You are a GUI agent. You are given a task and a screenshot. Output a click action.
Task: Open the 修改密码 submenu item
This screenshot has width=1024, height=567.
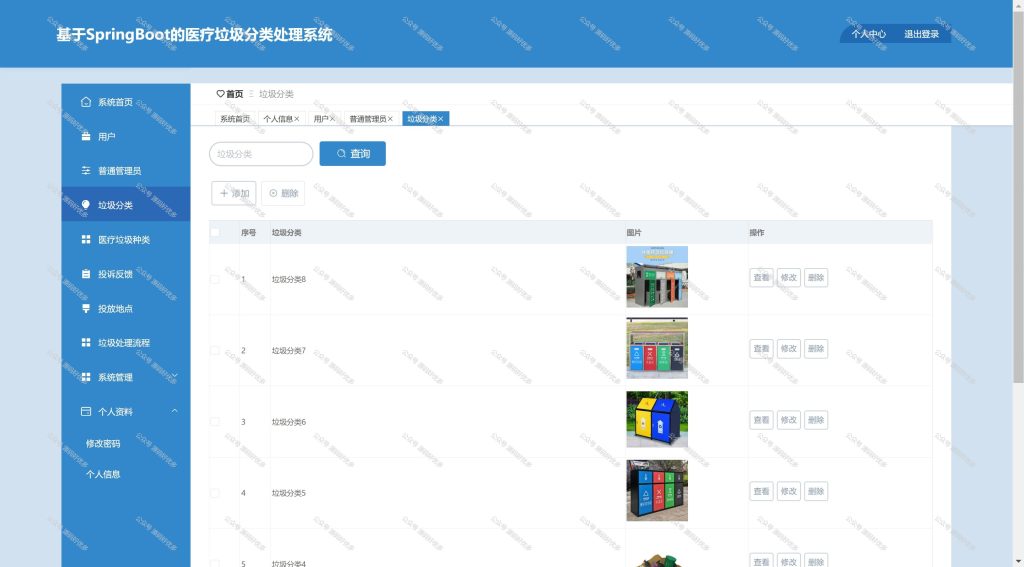tap(103, 443)
